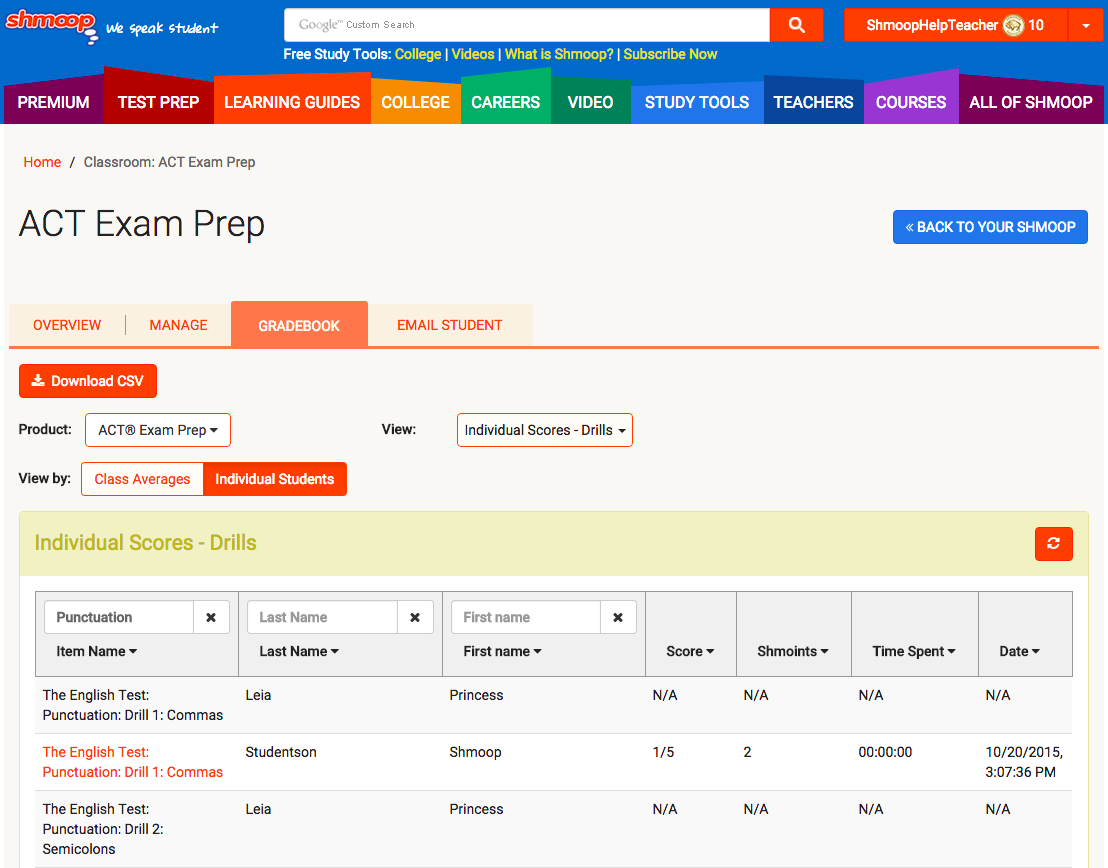Sort by Date column
Viewport: 1108px width, 868px height.
pyautogui.click(x=1020, y=651)
